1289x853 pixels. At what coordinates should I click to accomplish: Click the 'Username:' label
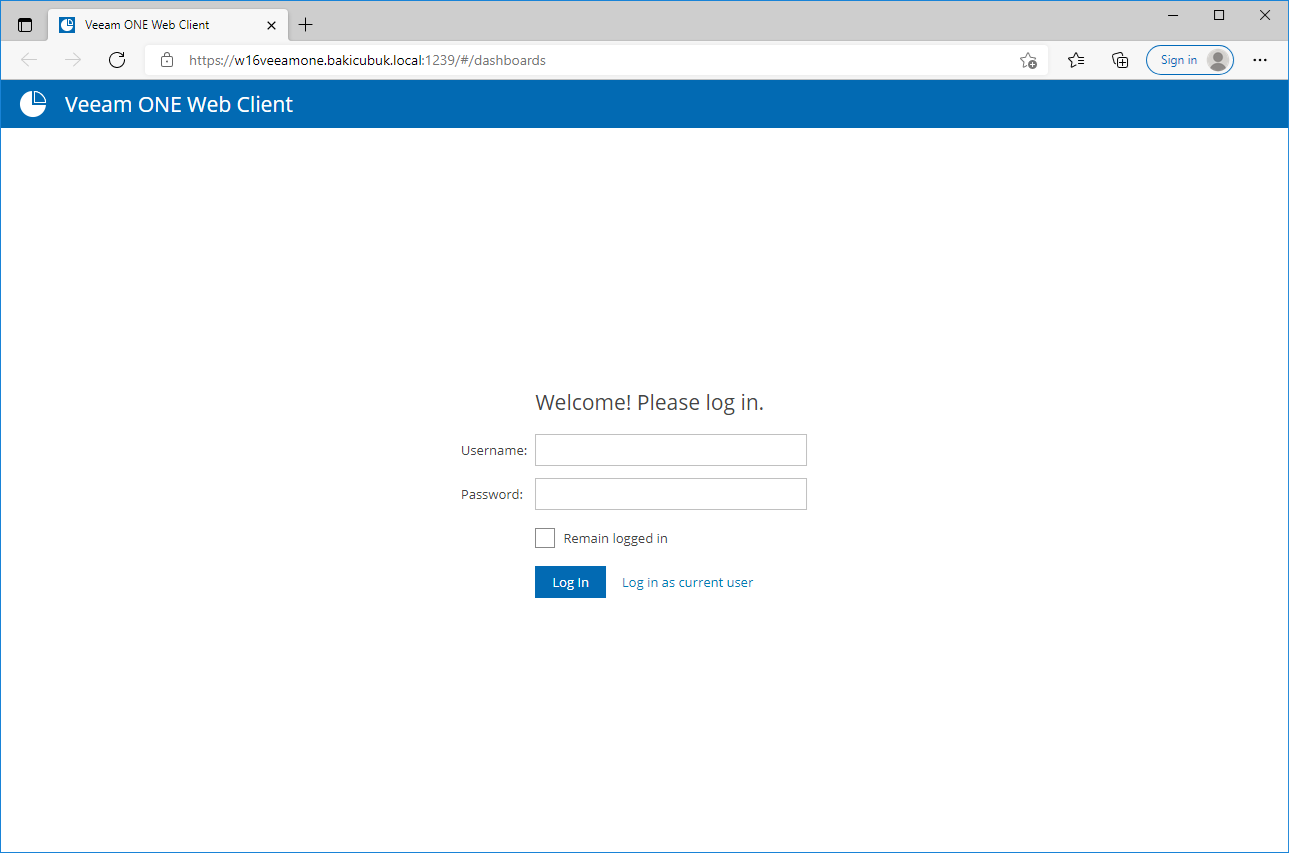(x=494, y=450)
